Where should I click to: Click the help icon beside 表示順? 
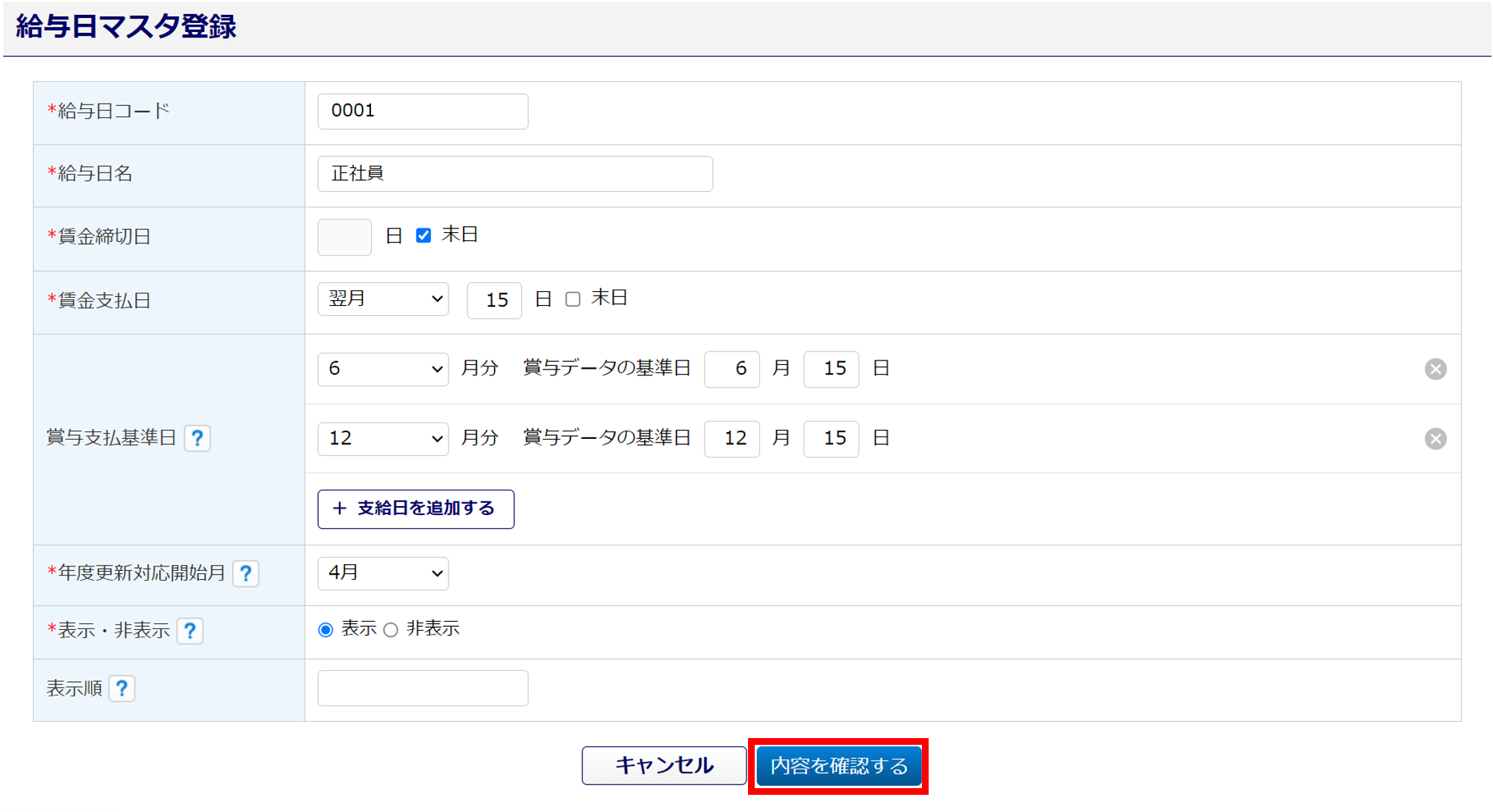(122, 688)
